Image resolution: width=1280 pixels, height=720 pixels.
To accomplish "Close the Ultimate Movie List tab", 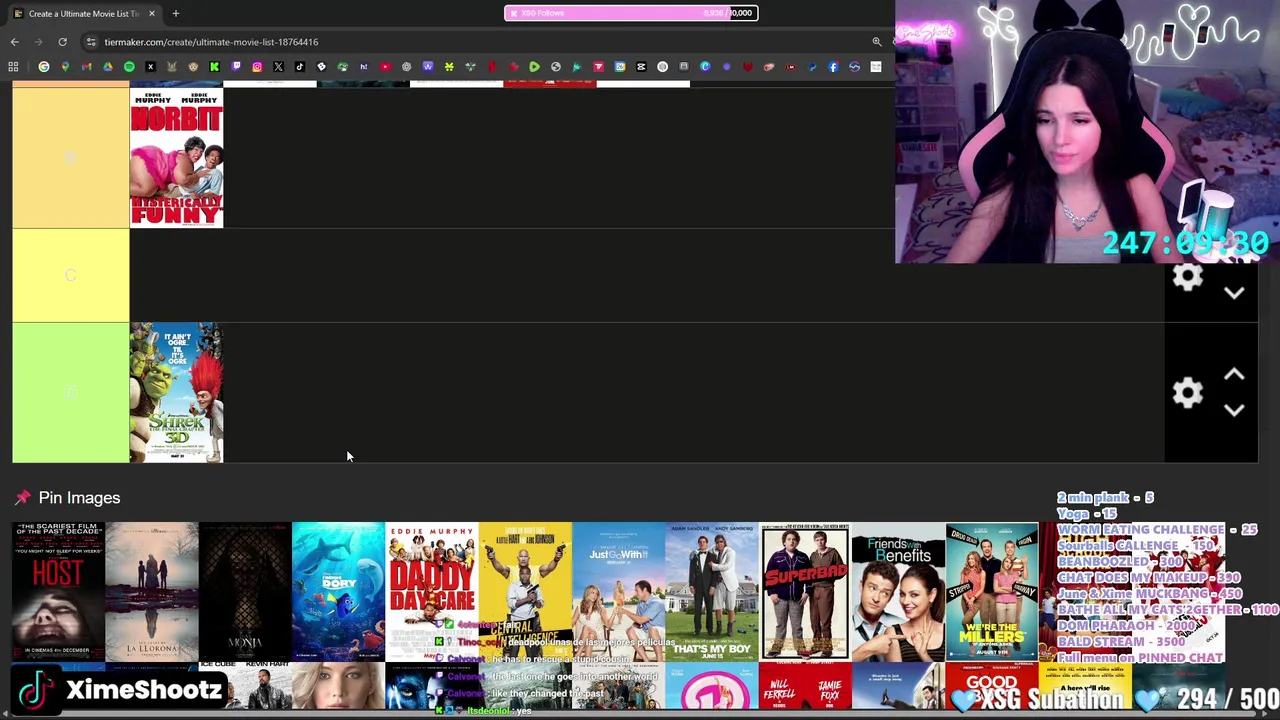I will click(152, 13).
